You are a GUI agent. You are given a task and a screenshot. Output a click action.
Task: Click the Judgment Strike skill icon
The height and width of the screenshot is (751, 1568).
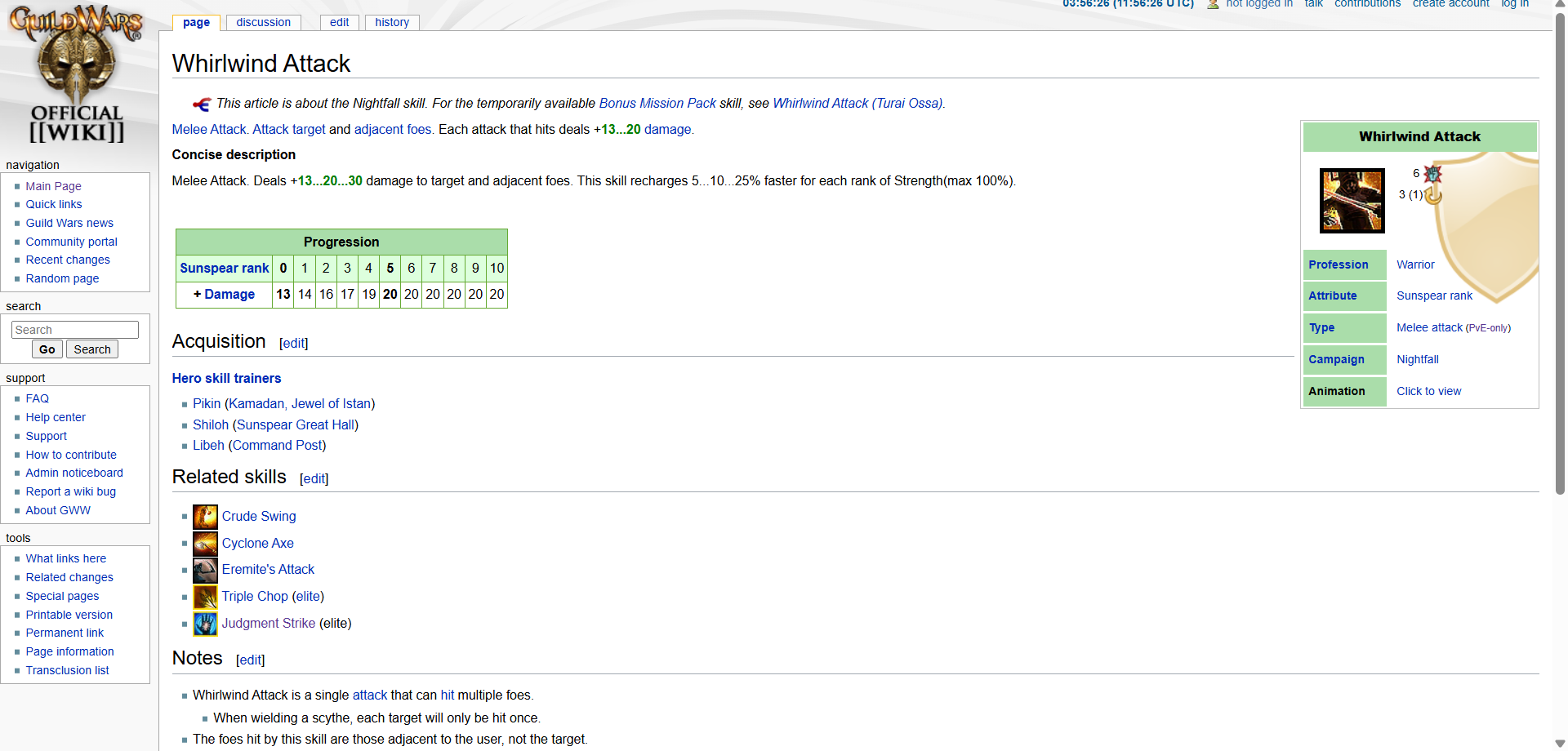click(205, 624)
